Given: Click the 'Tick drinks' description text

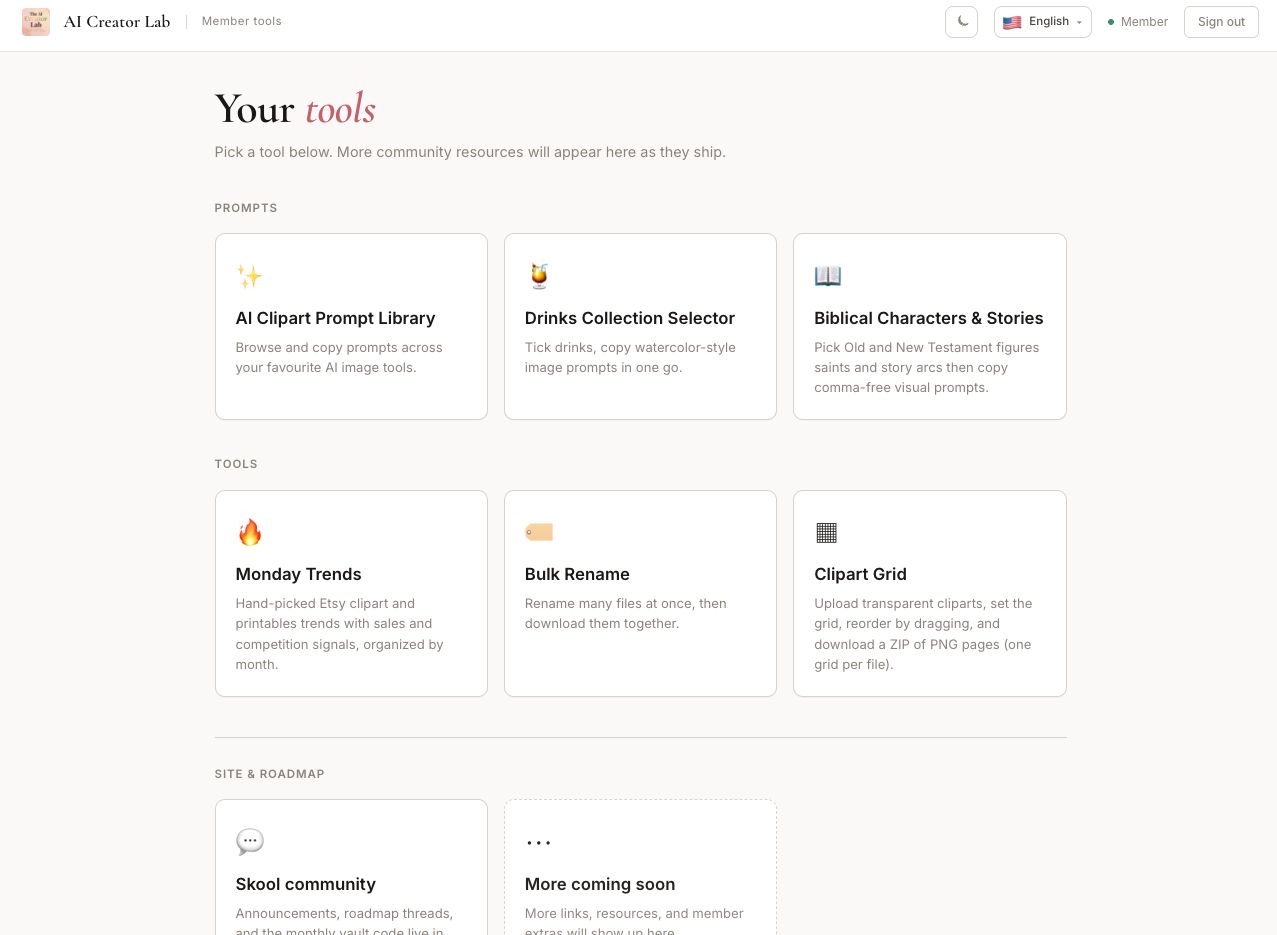Looking at the screenshot, I should click(x=630, y=357).
